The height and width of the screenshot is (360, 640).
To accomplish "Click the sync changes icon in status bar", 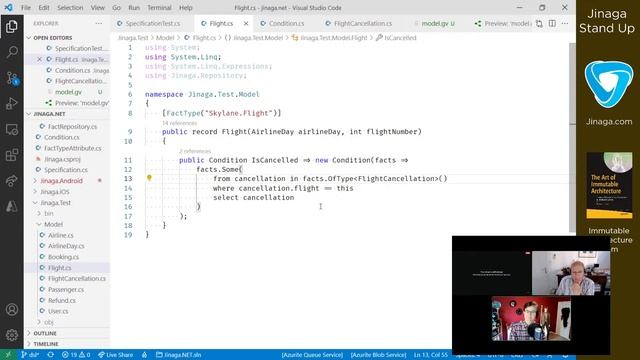I will click(51, 355).
